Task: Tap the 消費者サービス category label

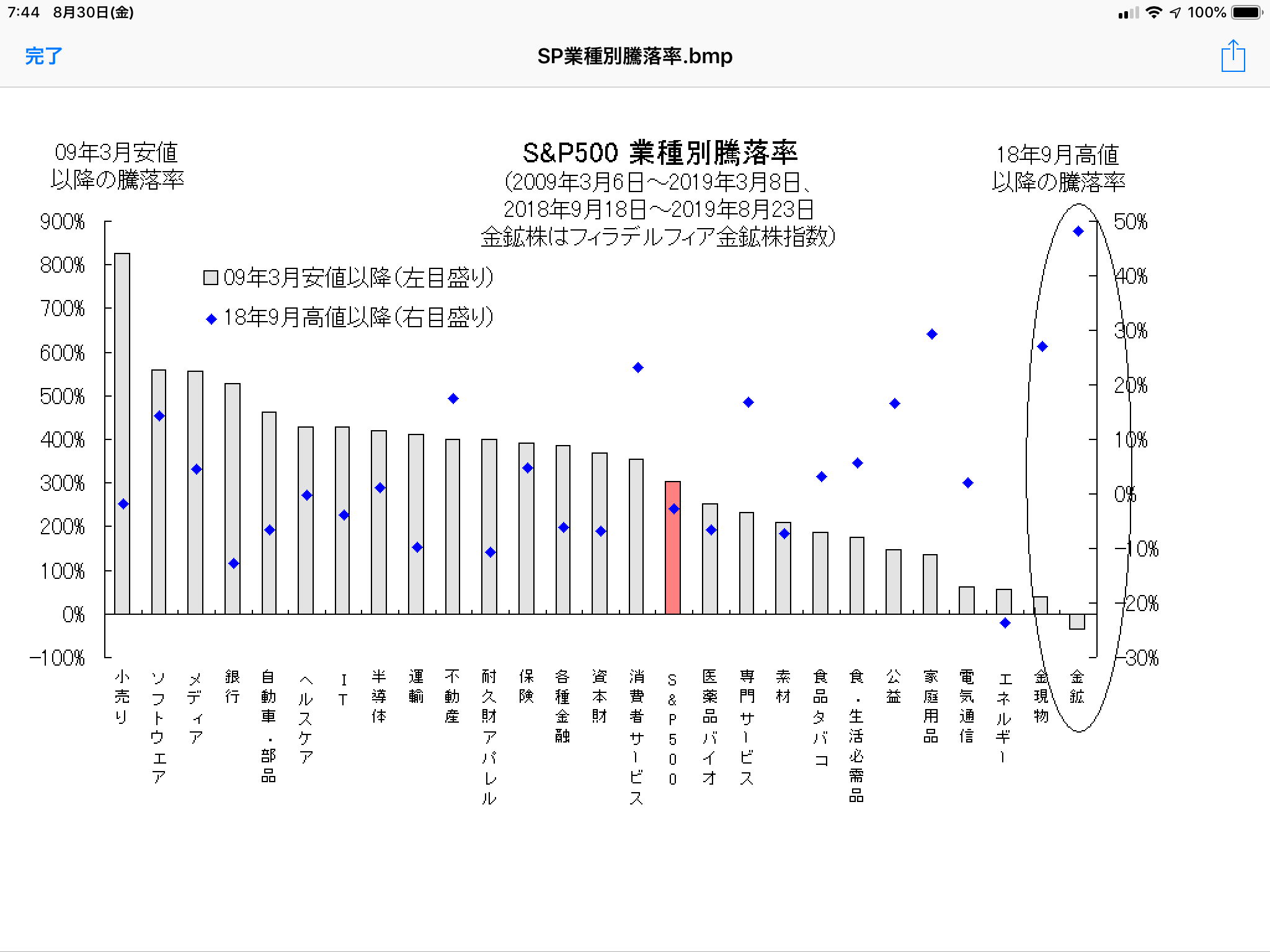Action: click(636, 738)
